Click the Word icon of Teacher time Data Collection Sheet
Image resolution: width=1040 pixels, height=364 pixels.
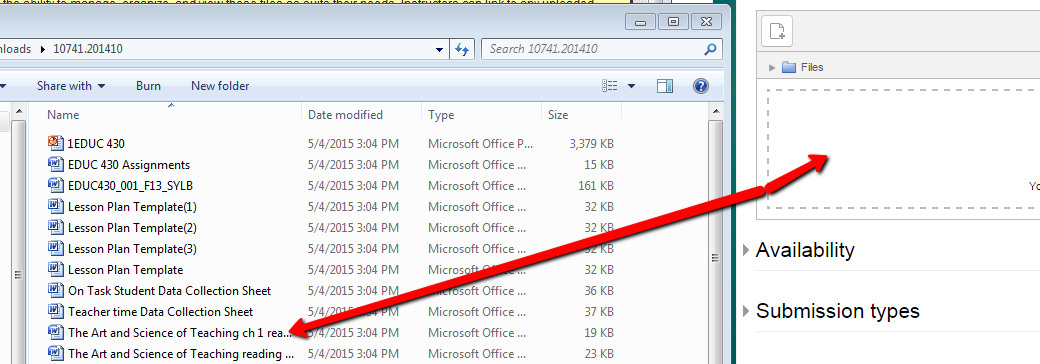tap(55, 312)
